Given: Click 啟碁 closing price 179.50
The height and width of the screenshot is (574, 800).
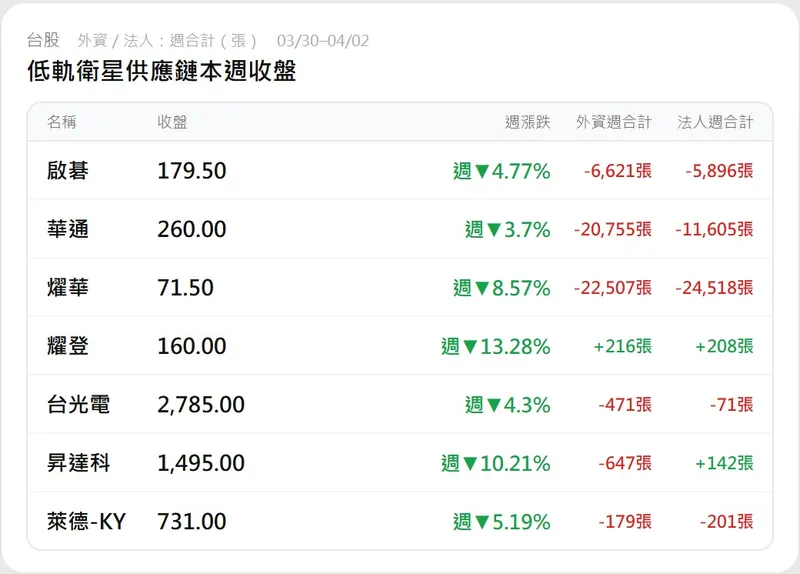Looking at the screenshot, I should [192, 171].
